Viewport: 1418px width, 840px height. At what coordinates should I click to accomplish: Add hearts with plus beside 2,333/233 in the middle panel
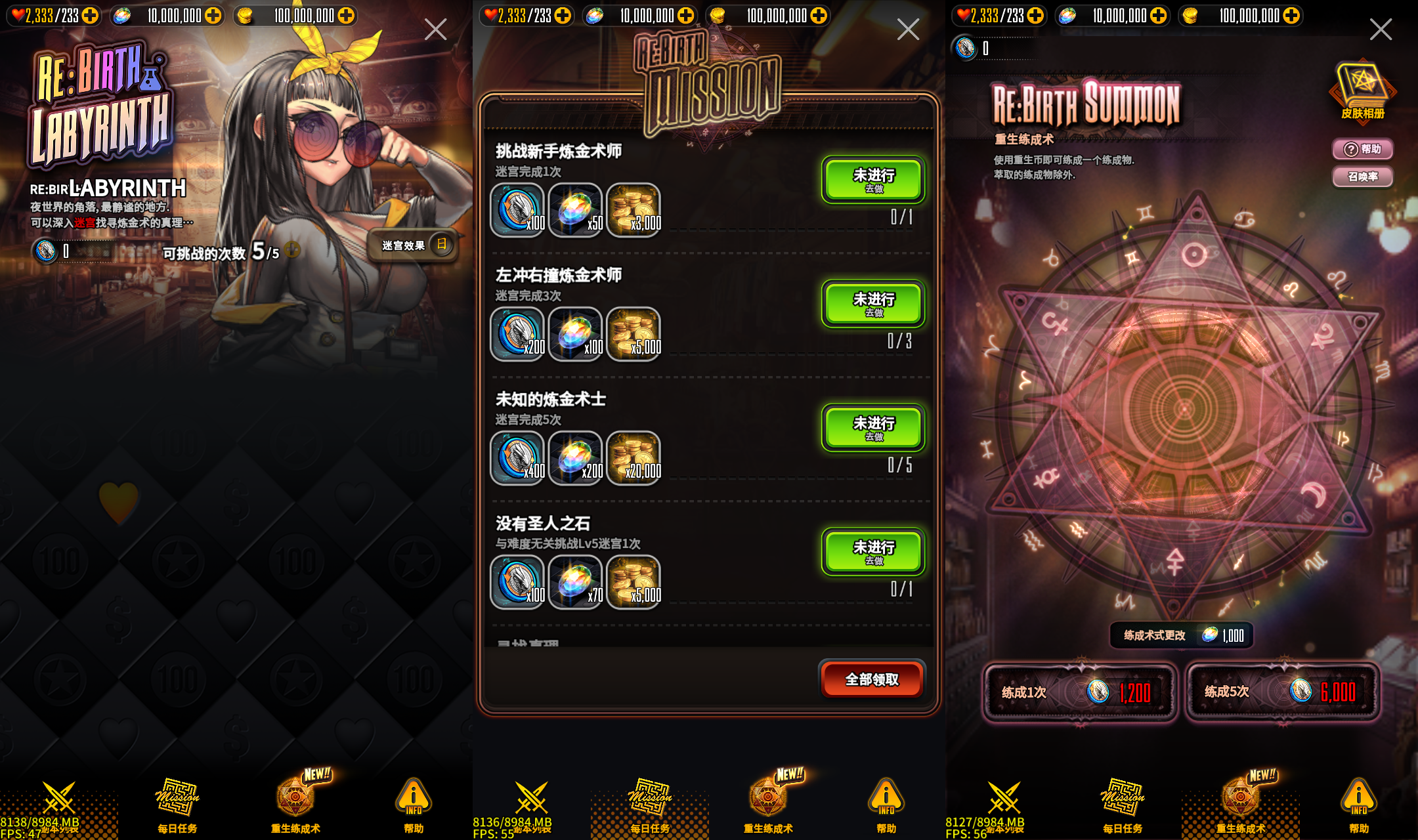563,15
